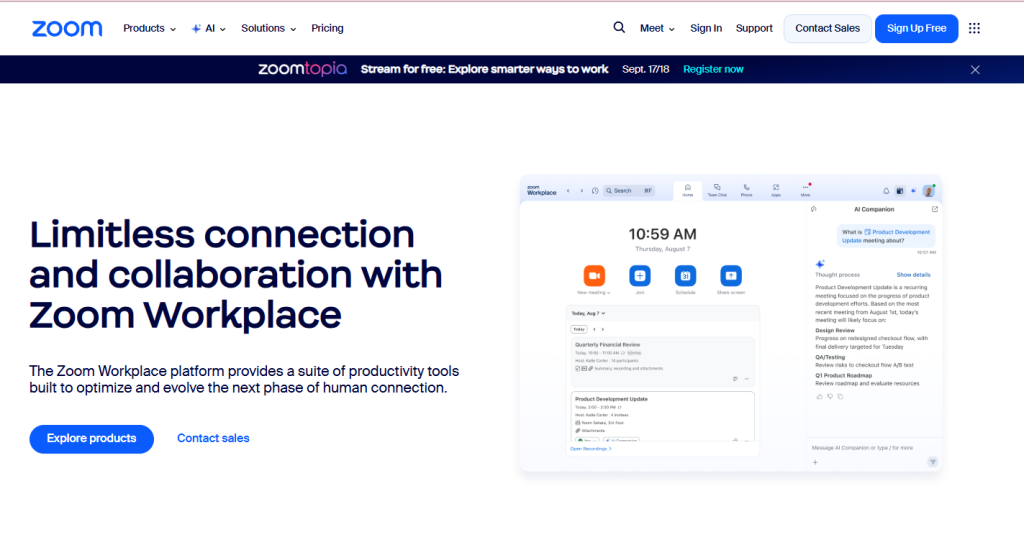Image resolution: width=1024 pixels, height=550 pixels.
Task: Open the nine-dot app grid menu
Action: [974, 28]
